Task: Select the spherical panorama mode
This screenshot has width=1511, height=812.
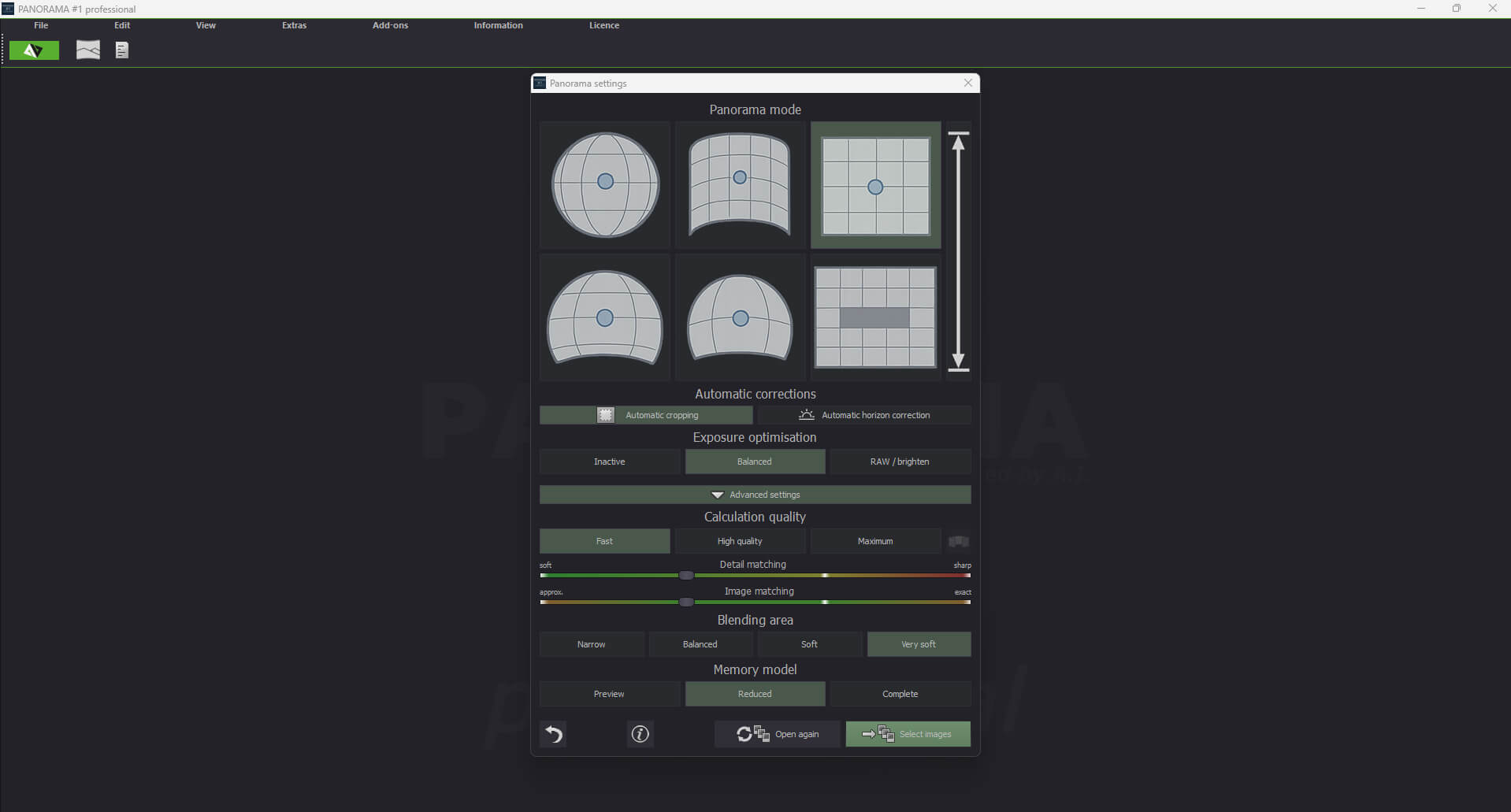Action: coord(603,185)
